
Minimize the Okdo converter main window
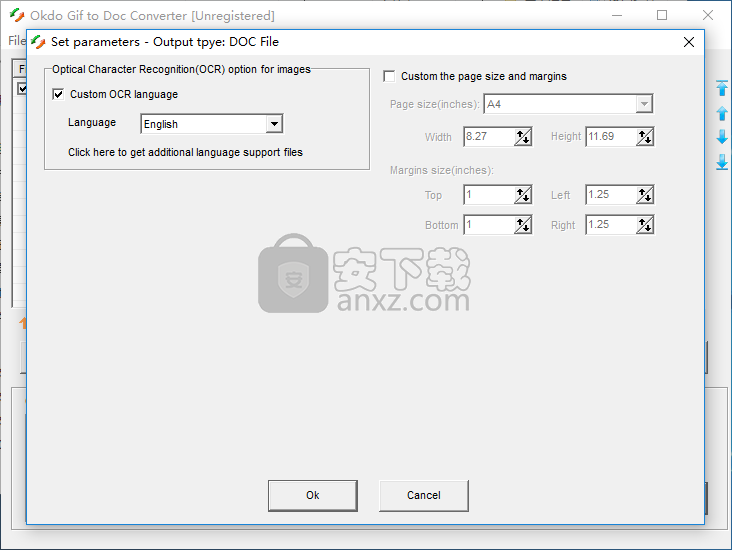[617, 15]
